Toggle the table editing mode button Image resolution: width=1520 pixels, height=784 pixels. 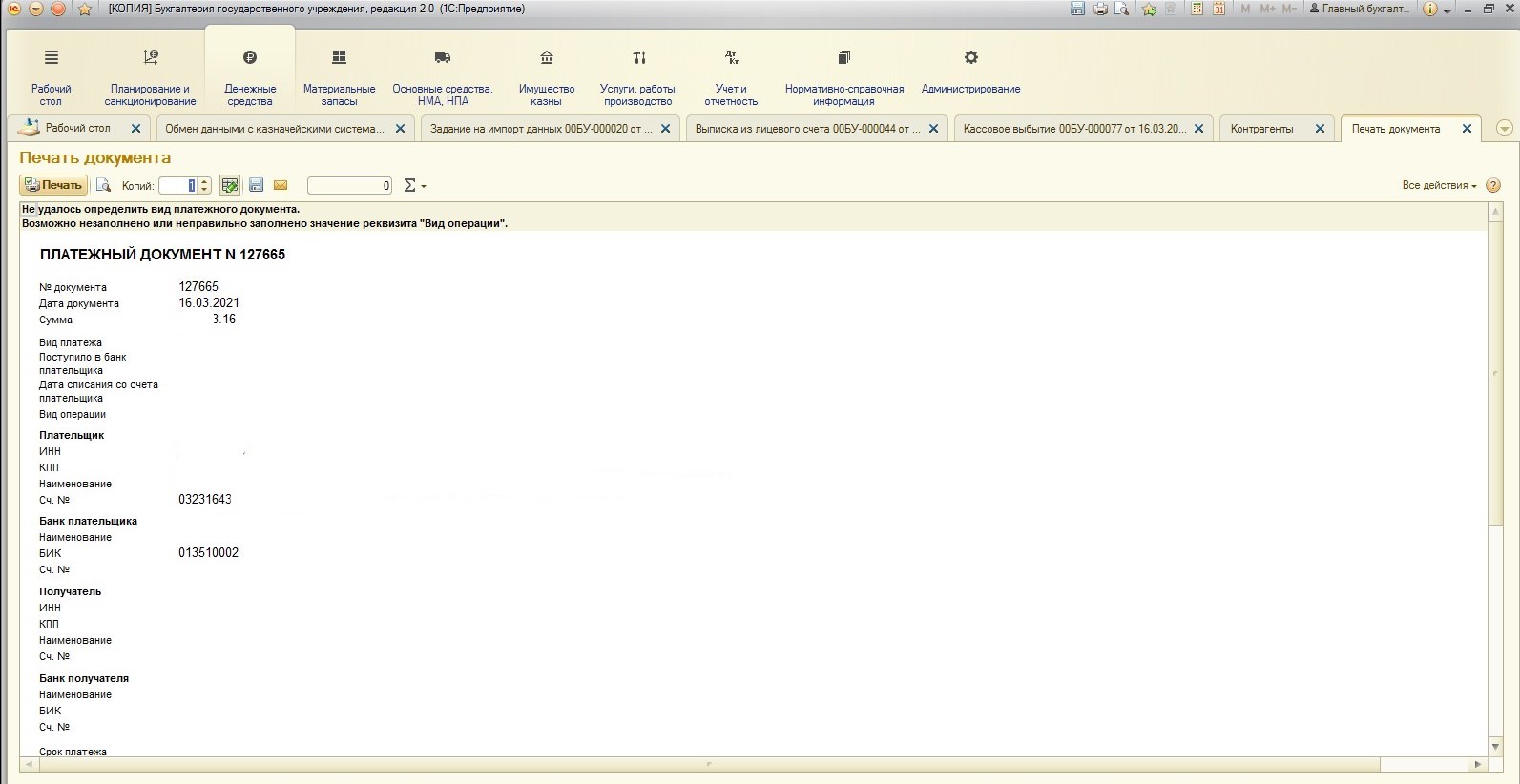click(230, 185)
